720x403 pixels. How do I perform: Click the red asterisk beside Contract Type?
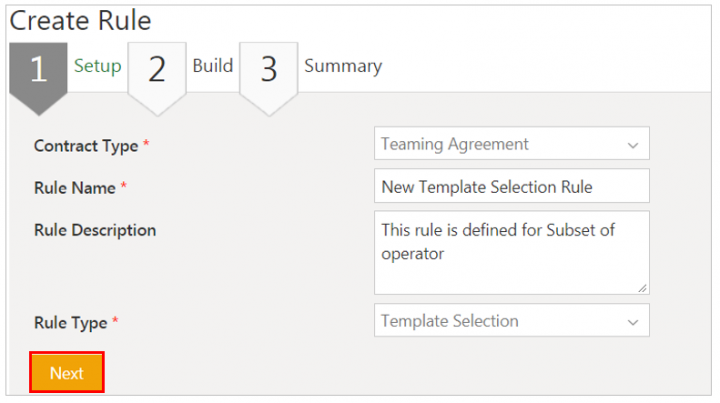click(146, 146)
